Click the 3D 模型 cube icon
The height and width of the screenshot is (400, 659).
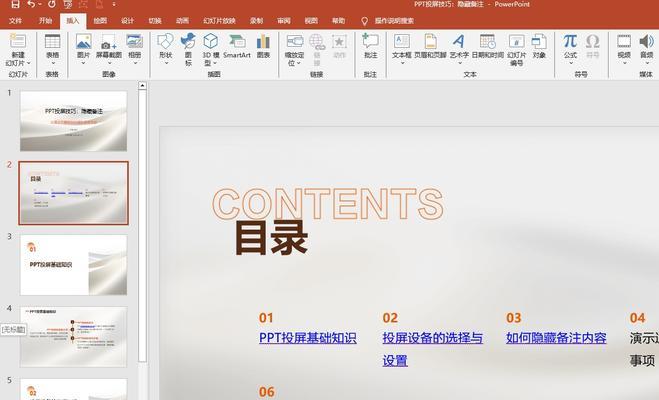(211, 41)
